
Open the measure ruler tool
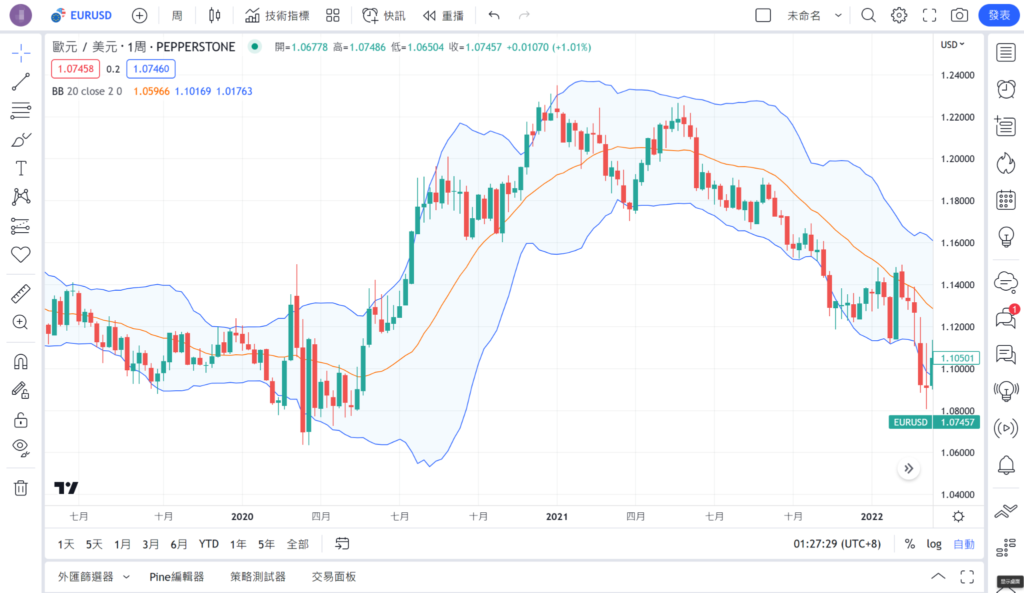[20, 294]
